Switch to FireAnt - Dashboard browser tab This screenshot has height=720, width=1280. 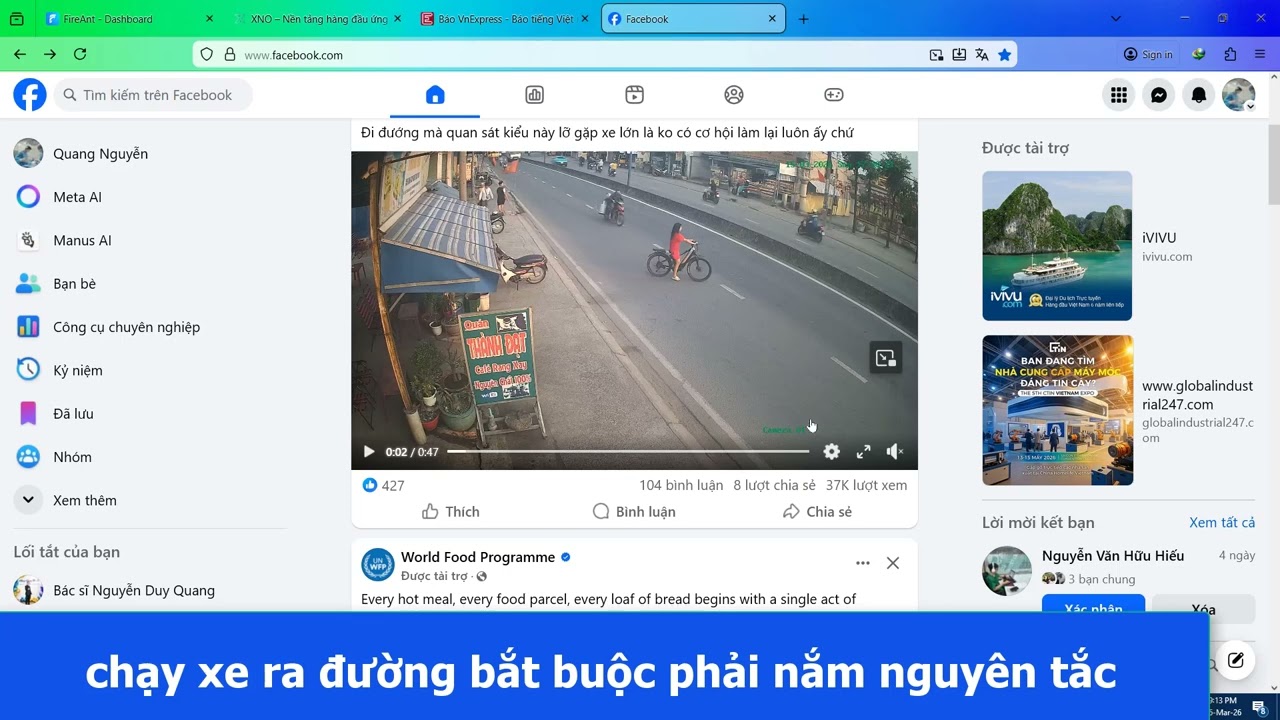click(x=129, y=19)
